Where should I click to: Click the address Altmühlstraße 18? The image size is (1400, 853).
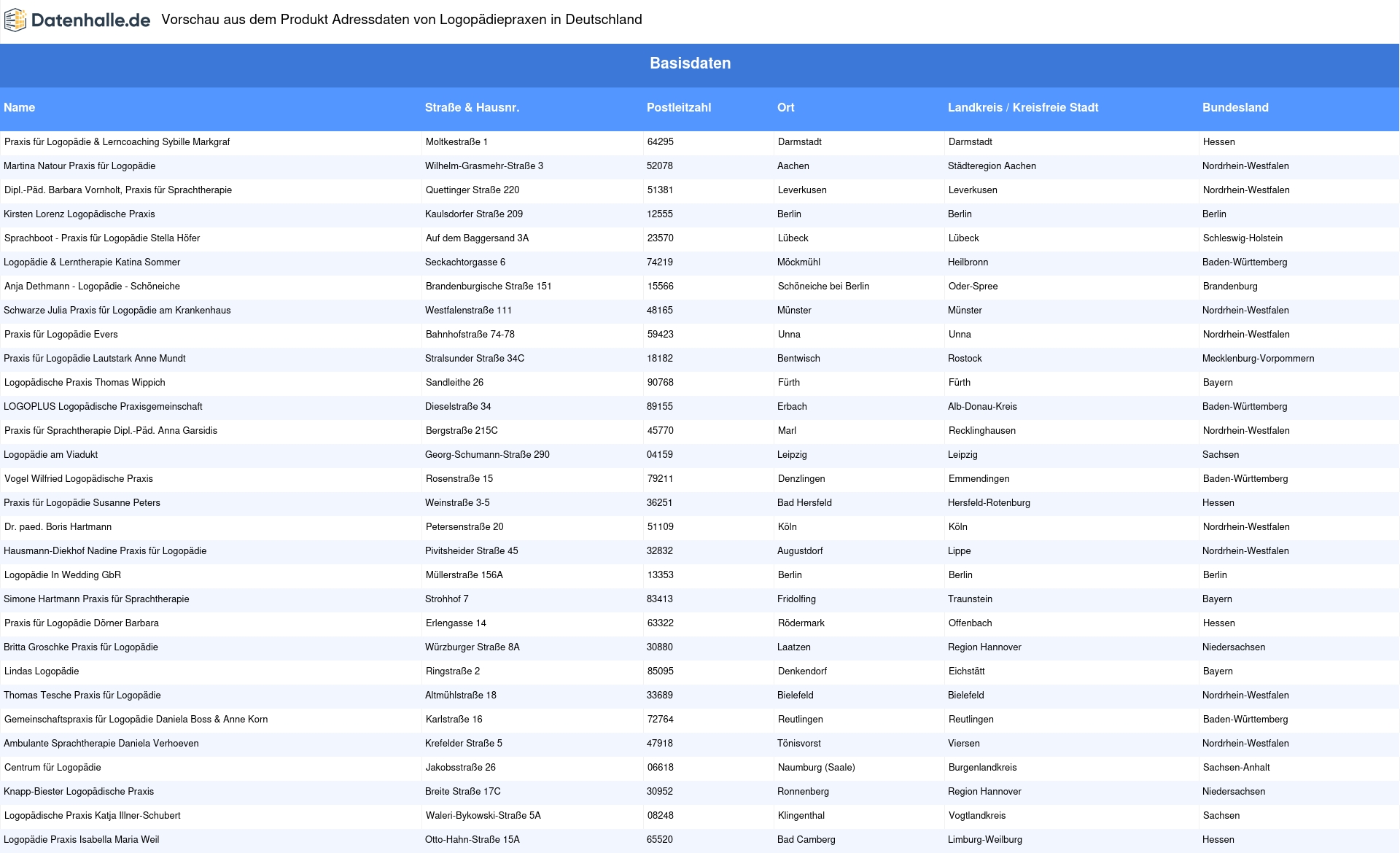[x=461, y=696]
